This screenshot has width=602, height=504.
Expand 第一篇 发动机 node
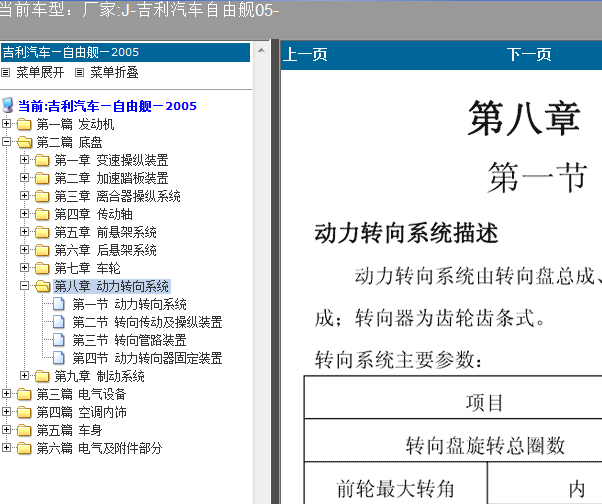6,124
